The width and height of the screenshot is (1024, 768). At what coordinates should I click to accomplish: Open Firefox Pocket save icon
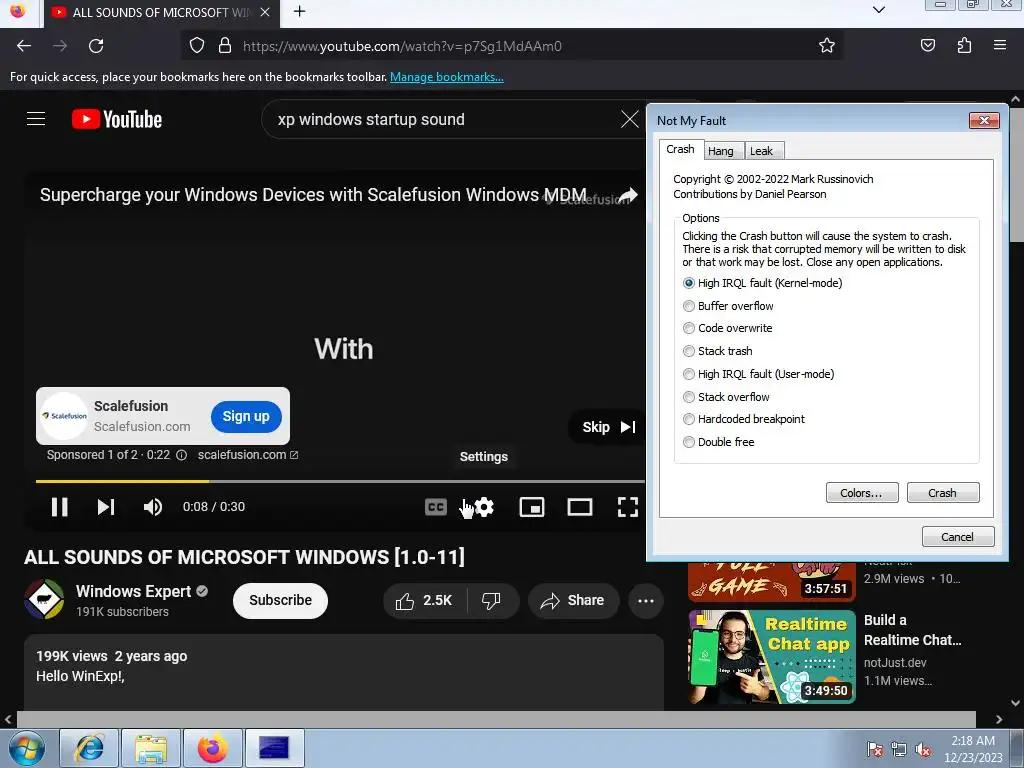point(928,46)
